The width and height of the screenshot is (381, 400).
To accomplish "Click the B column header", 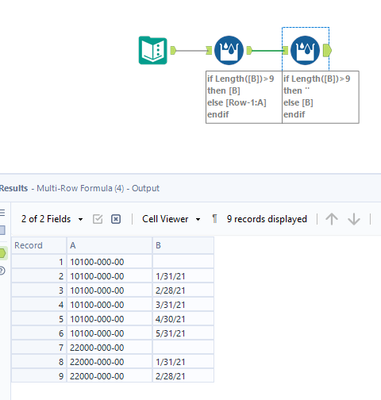I will (x=183, y=246).
